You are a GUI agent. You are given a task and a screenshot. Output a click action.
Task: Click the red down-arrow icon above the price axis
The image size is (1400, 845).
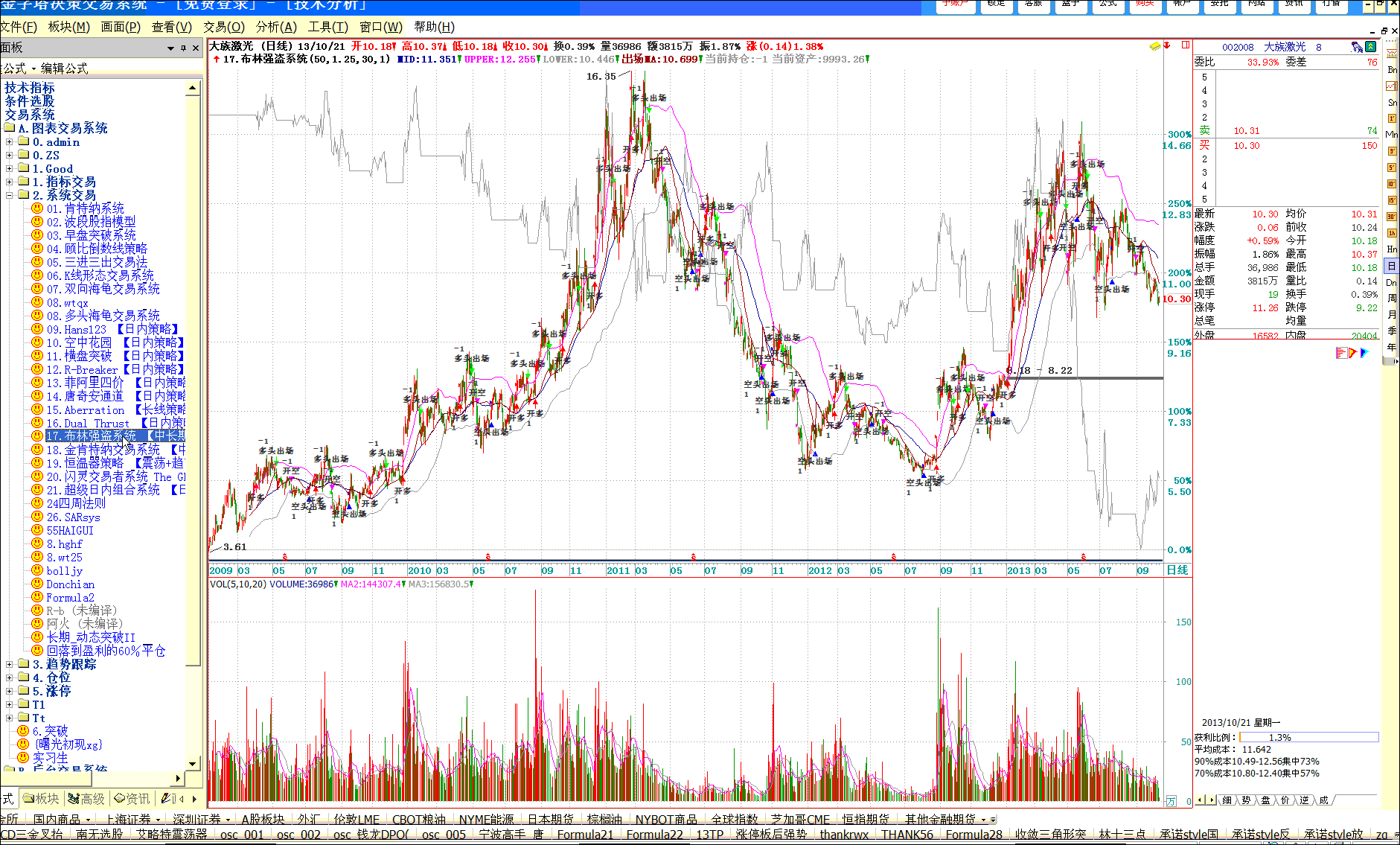(1168, 45)
